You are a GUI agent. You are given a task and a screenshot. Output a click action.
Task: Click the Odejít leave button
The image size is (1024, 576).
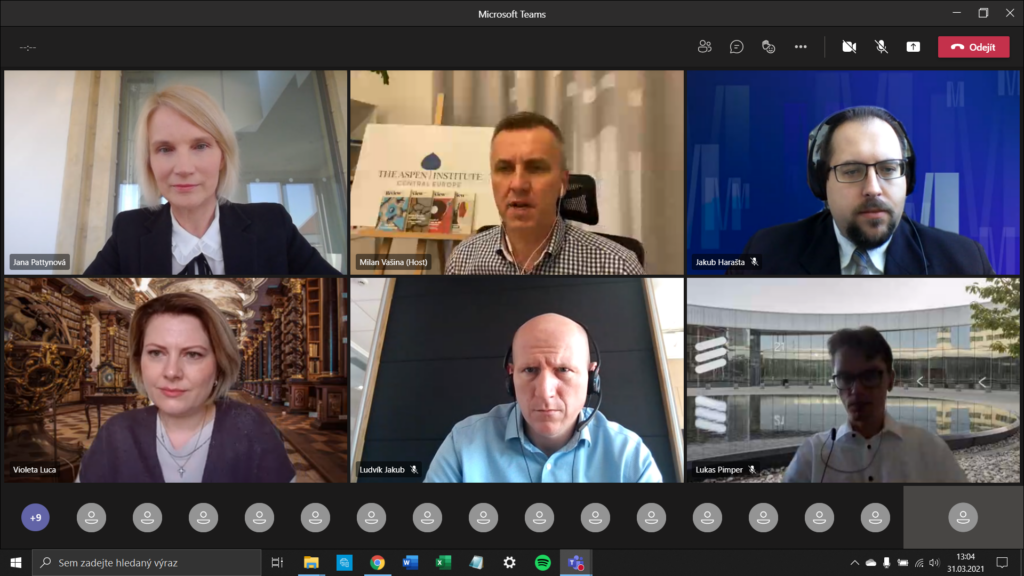[x=973, y=47]
